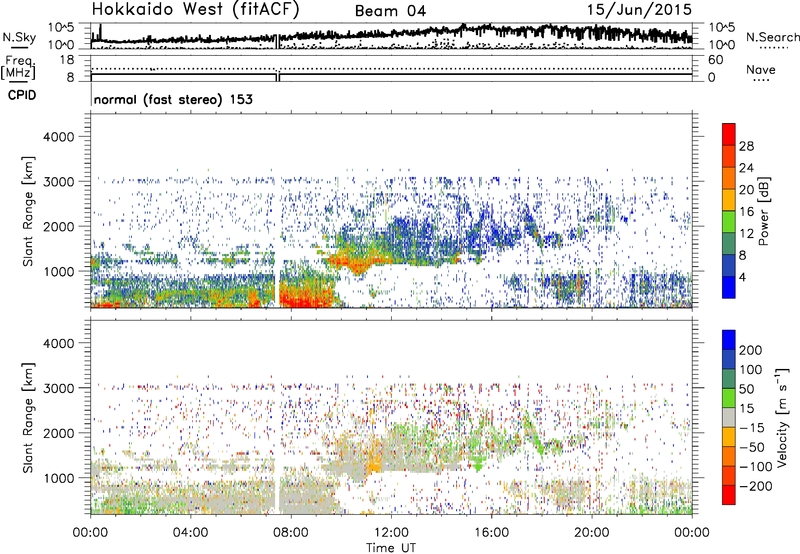Click the 'Hokkaido West (fitACF)' title
The image size is (800, 554).
tap(195, 9)
